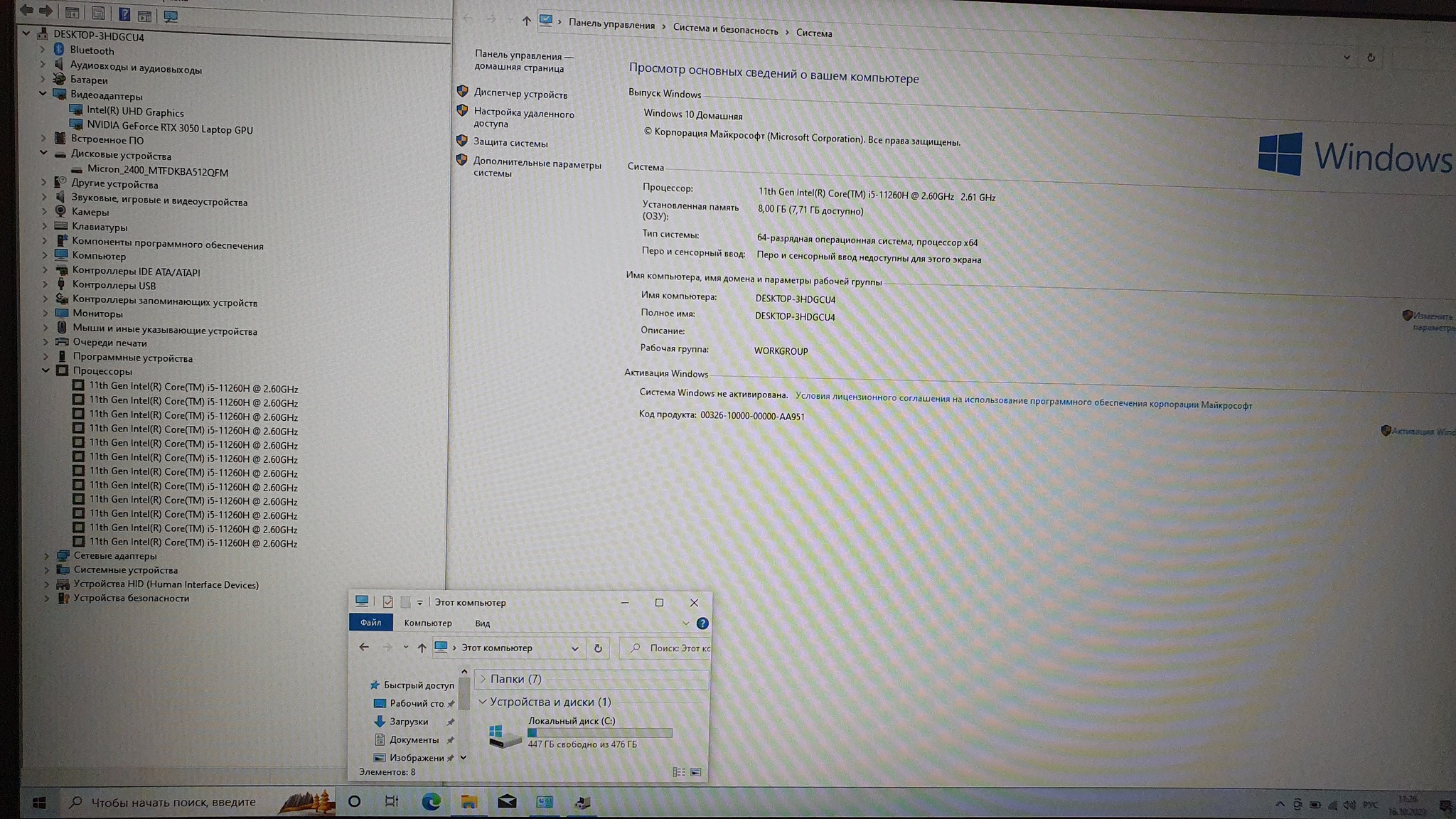Click the back arrow in Device Manager toolbar
Image resolution: width=1456 pixels, height=819 pixels.
point(26,11)
